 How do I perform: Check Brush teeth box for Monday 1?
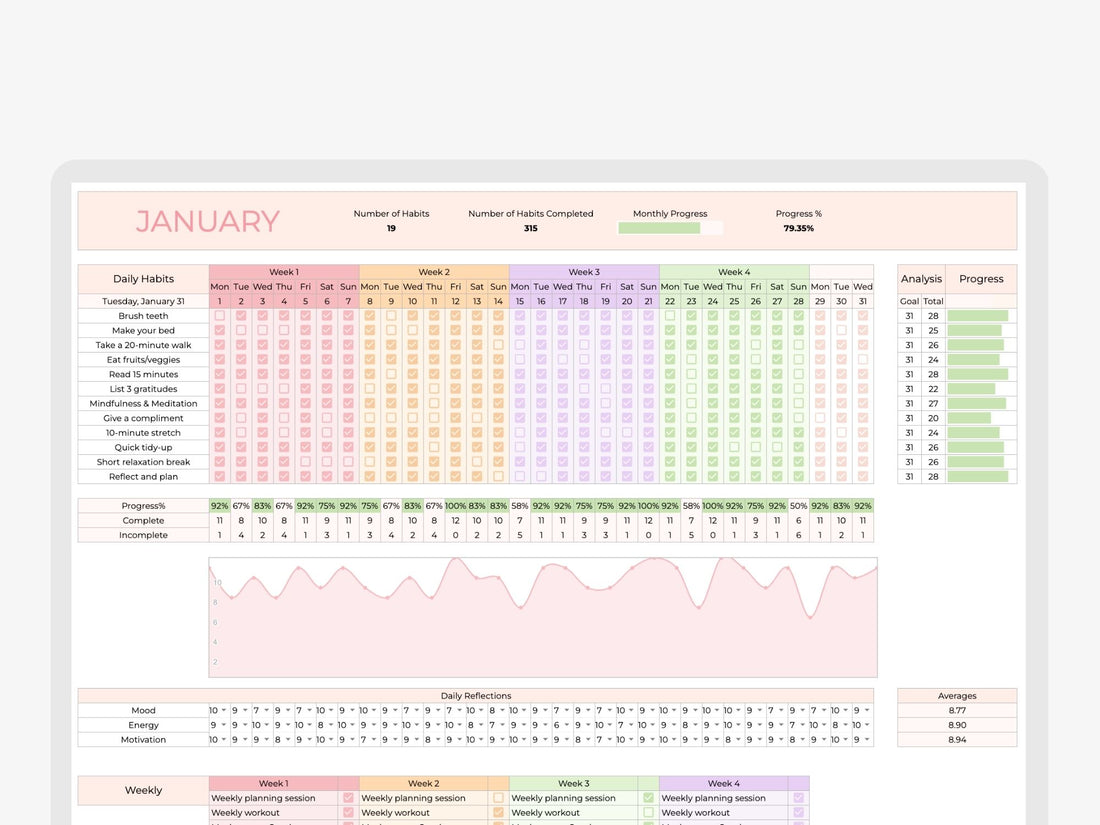(x=219, y=316)
